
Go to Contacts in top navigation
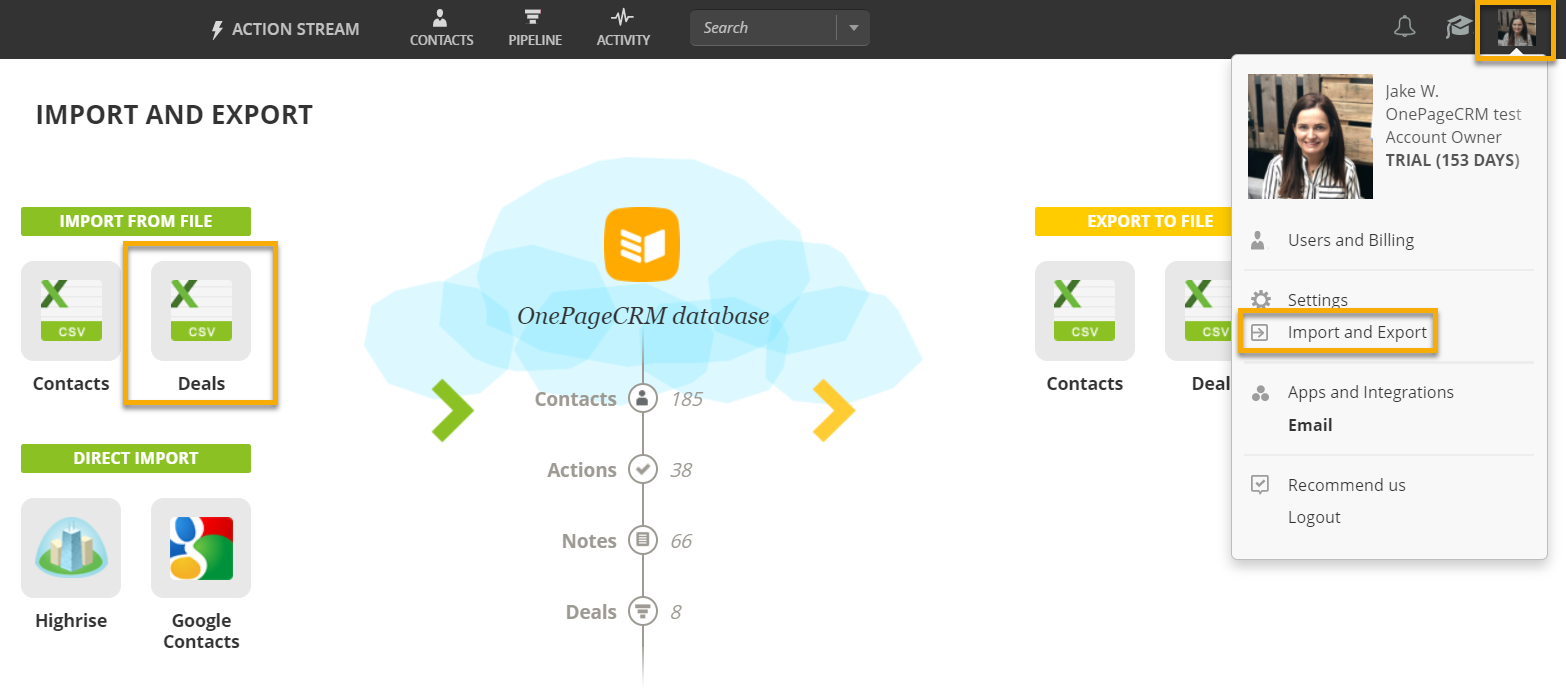[x=441, y=28]
